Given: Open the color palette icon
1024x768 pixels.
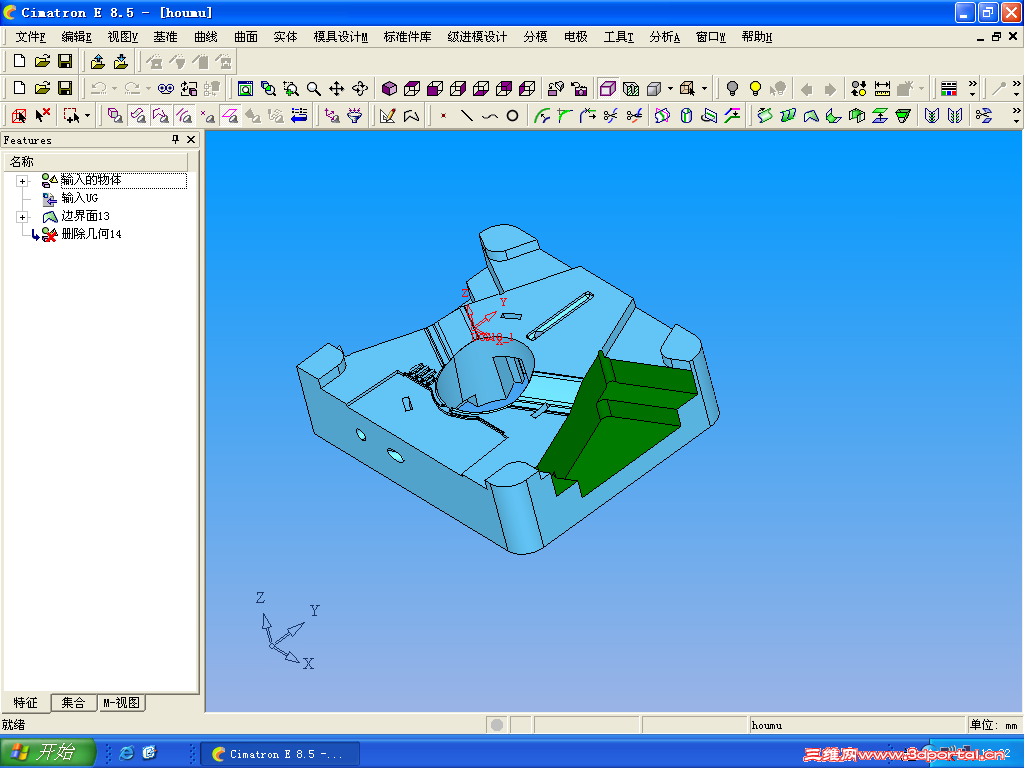Looking at the screenshot, I should (x=948, y=88).
